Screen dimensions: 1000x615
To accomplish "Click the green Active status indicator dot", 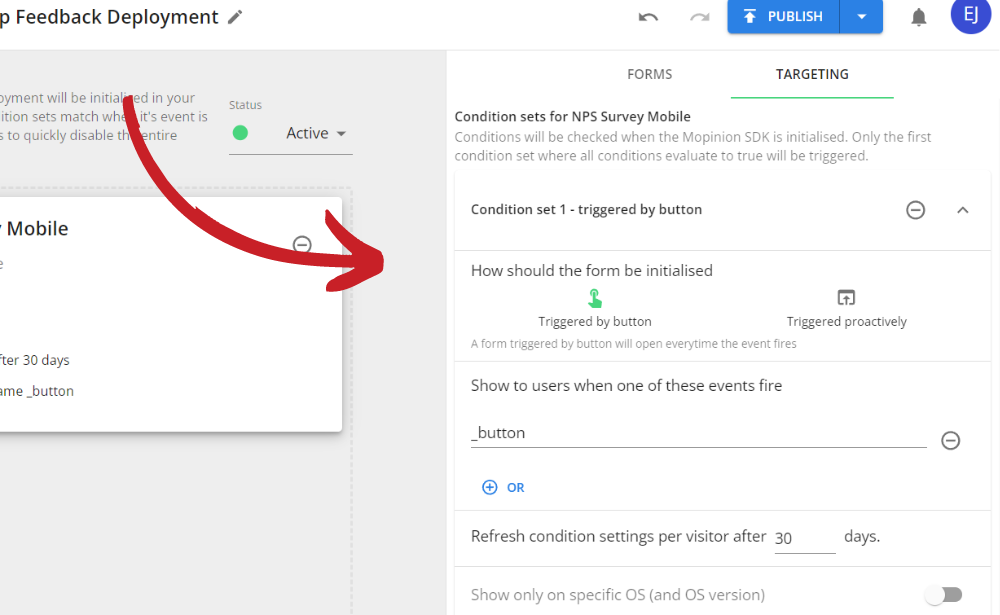I will 240,132.
